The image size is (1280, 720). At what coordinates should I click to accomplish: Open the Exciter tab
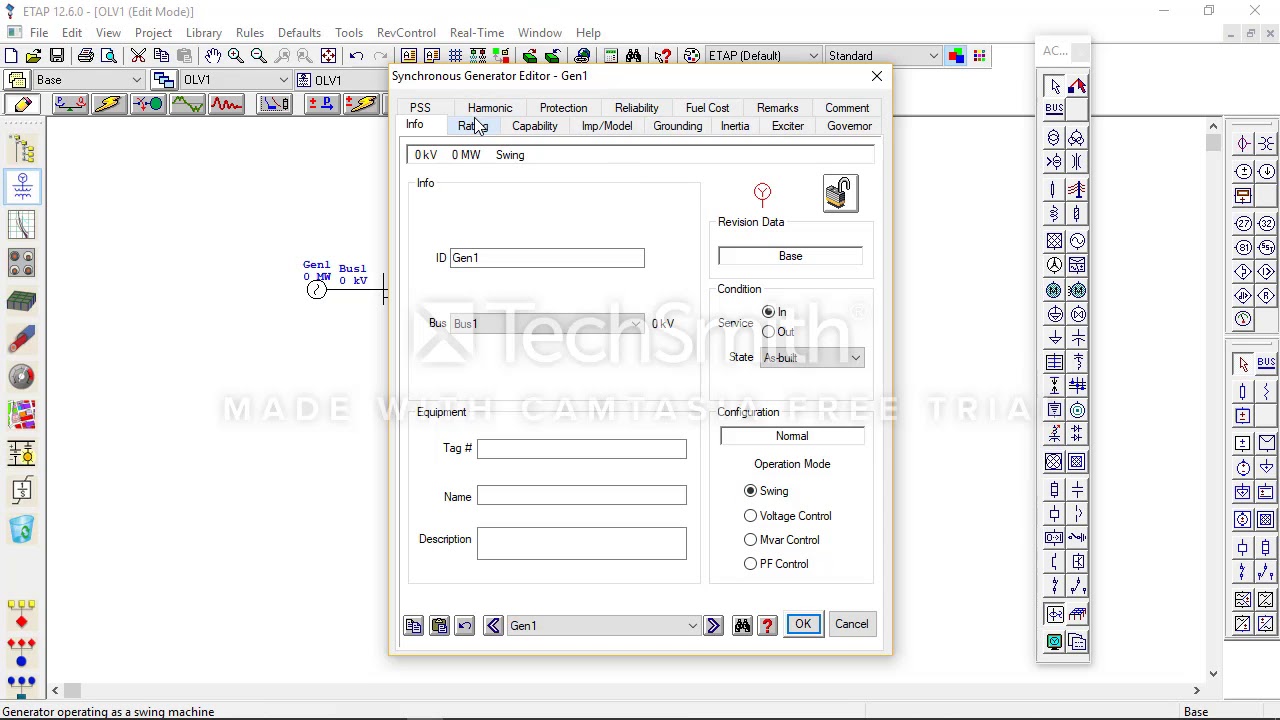788,126
